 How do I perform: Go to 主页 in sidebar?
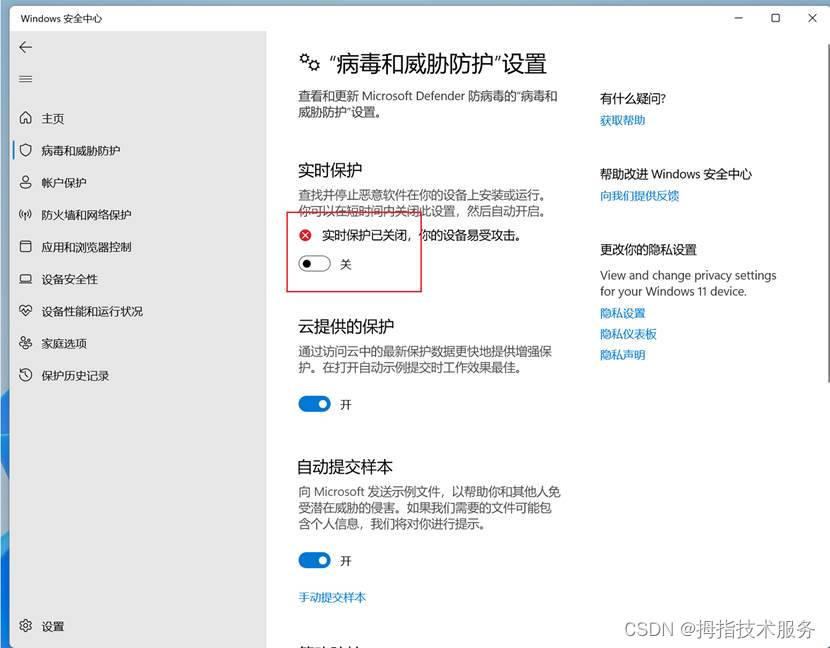53,118
